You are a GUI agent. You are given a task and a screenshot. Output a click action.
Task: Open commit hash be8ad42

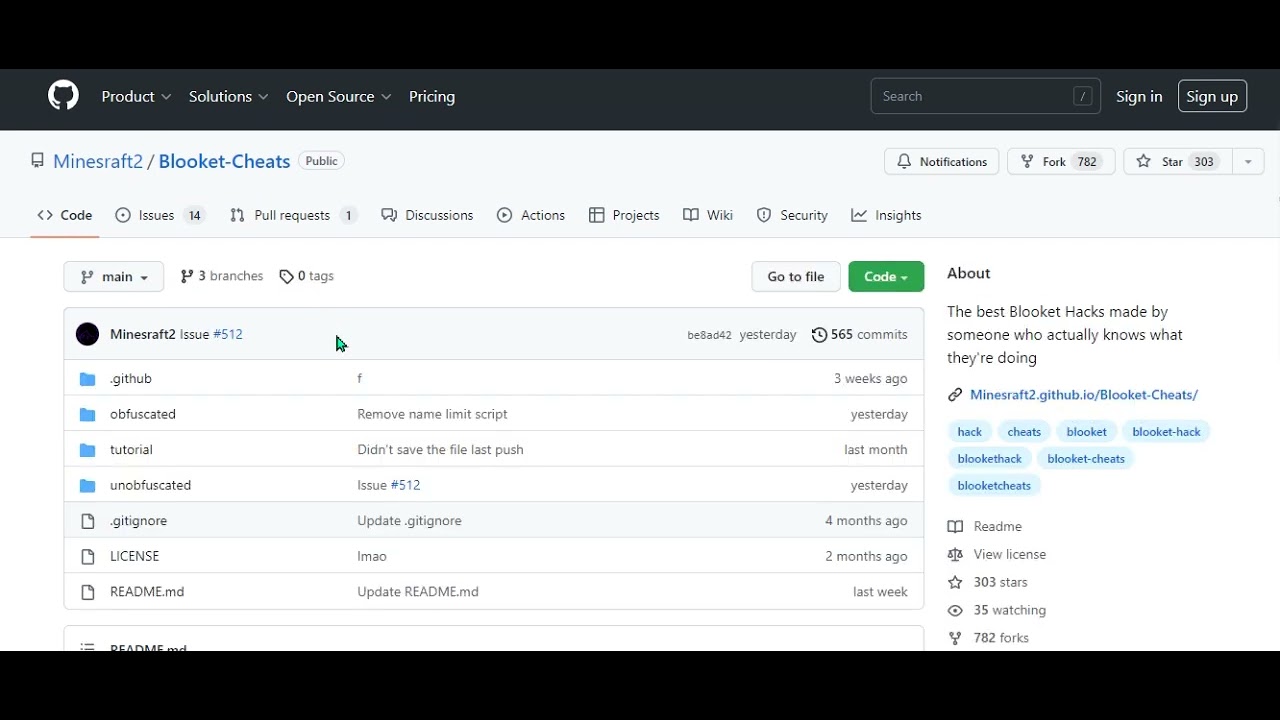point(709,336)
